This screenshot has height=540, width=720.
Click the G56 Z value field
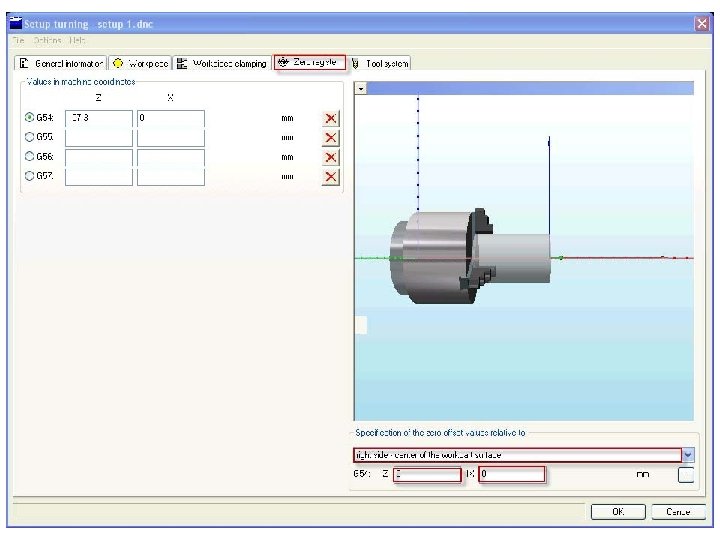[x=99, y=158]
